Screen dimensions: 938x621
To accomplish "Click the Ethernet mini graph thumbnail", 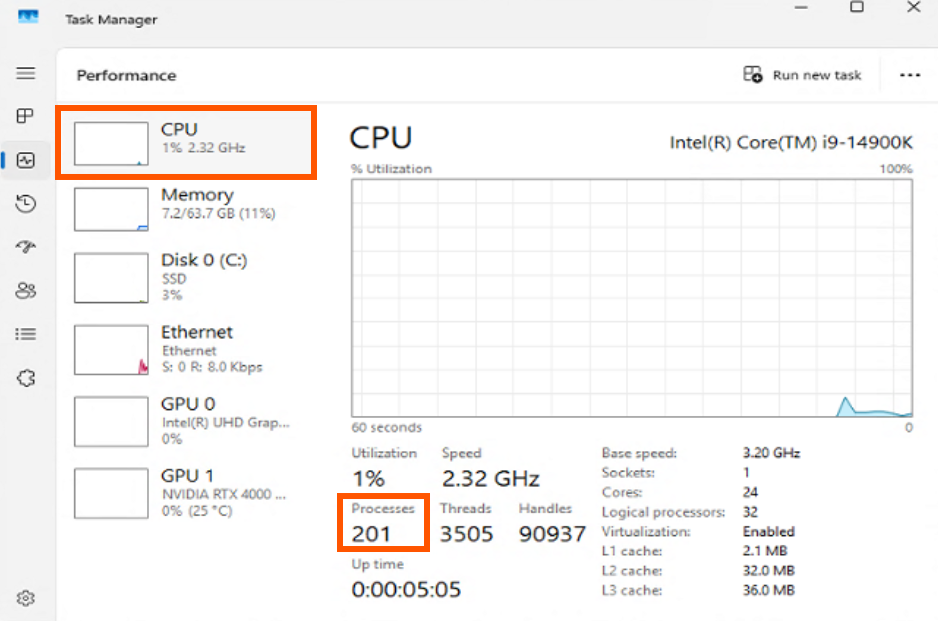I will pos(111,350).
